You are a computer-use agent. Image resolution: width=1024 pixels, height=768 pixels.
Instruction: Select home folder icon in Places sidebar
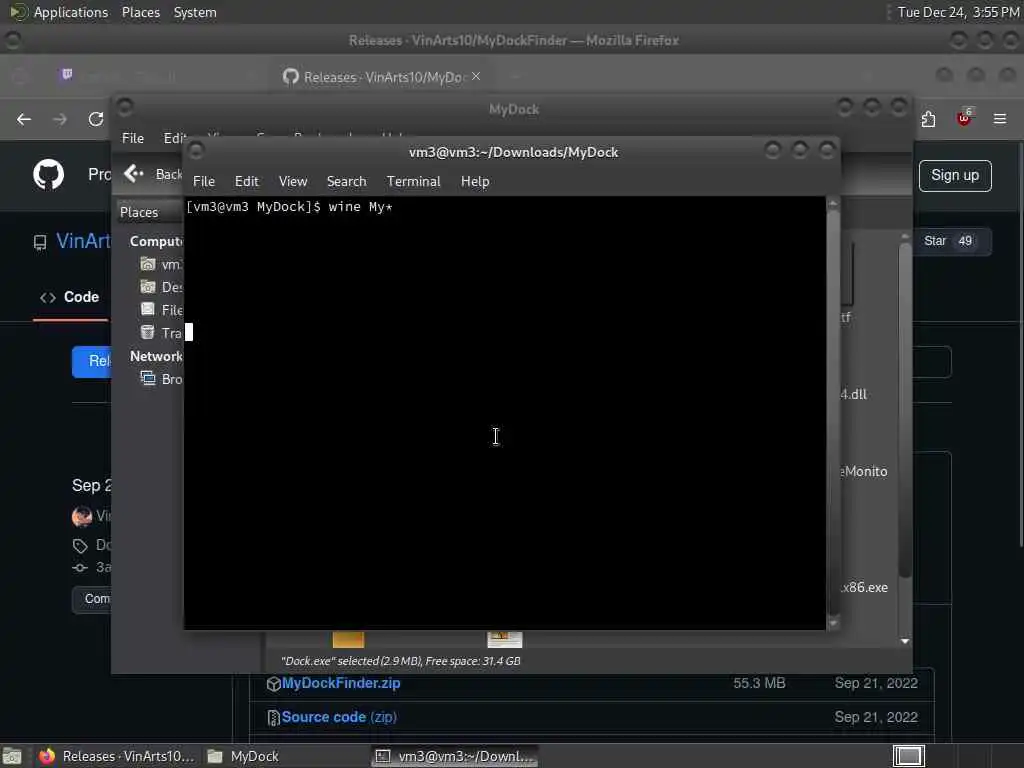pyautogui.click(x=148, y=264)
